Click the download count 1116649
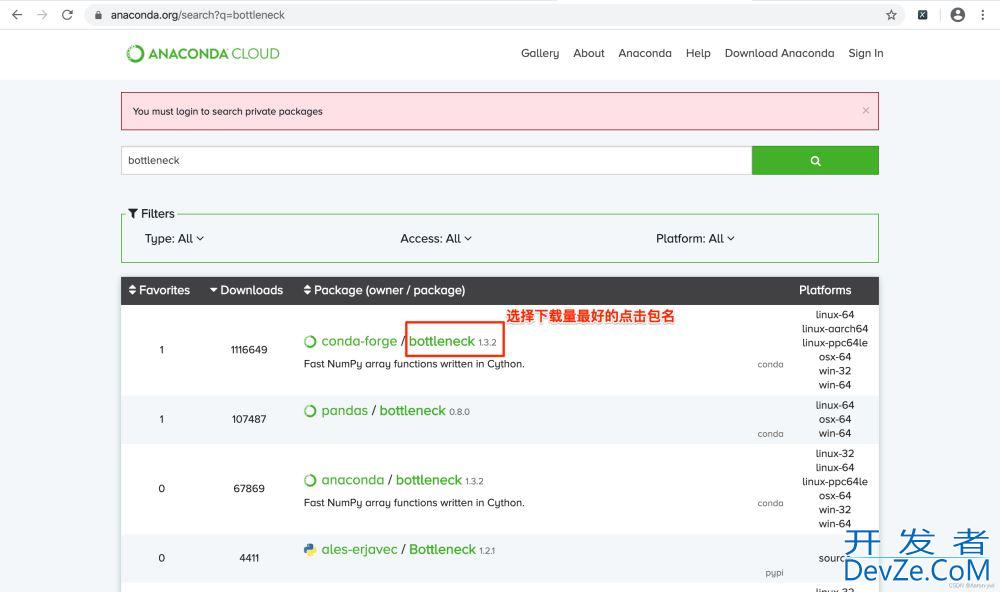Screen dimensions: 1000x592 click(x=249, y=350)
